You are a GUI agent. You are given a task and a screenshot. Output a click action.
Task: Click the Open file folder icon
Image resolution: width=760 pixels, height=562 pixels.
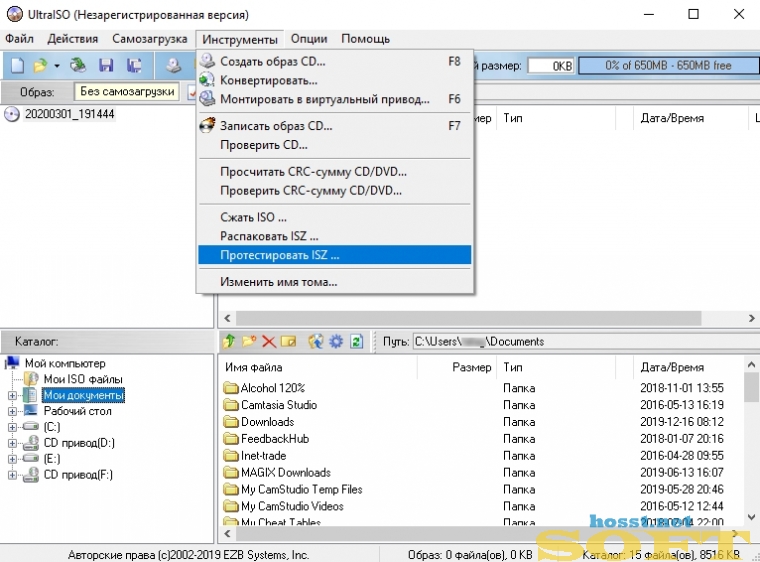(41, 65)
